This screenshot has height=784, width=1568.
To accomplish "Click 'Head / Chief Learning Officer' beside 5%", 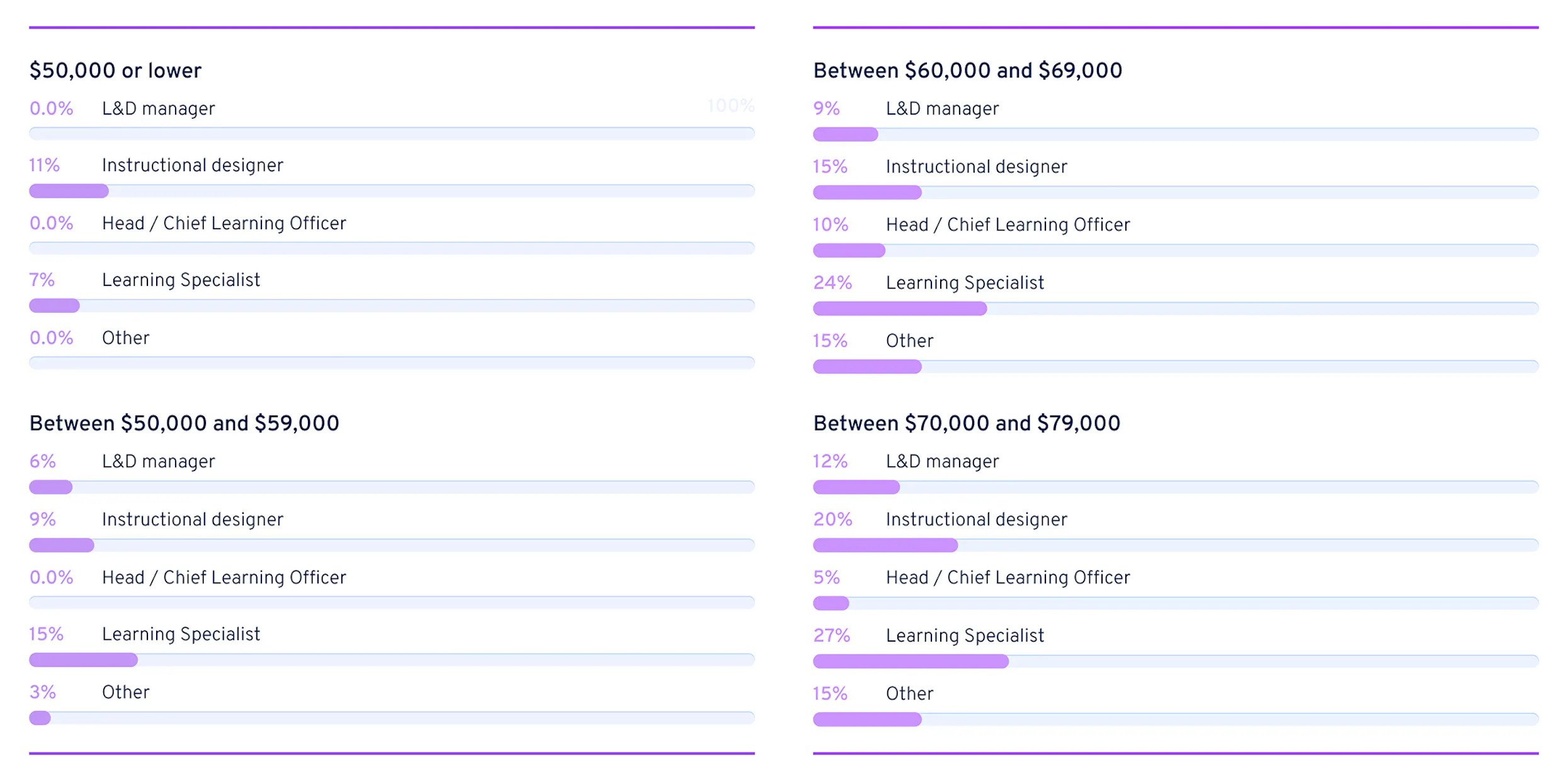I will point(1008,577).
